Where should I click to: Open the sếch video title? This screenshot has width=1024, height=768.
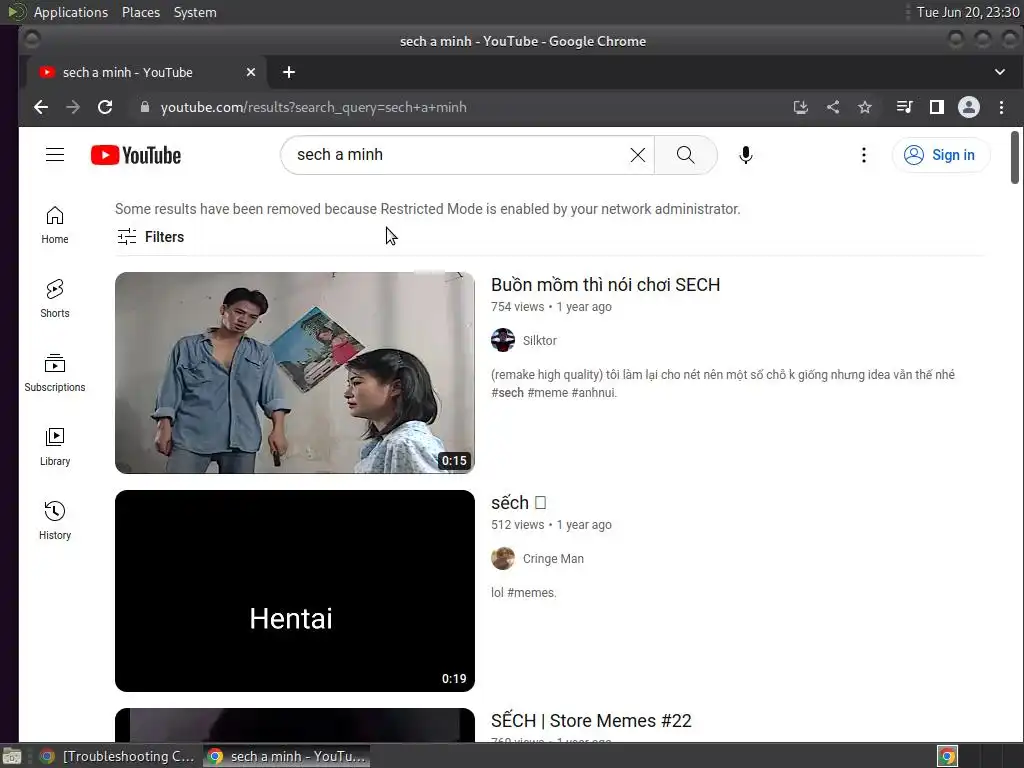point(519,503)
